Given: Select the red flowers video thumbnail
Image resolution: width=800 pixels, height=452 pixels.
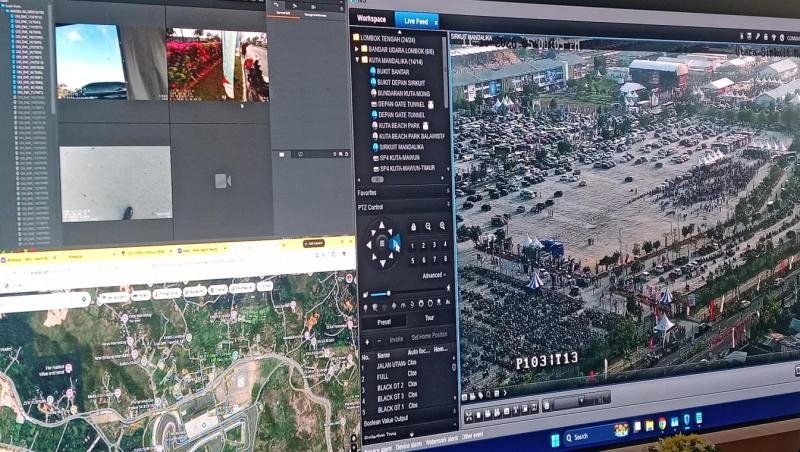Looking at the screenshot, I should 218,65.
